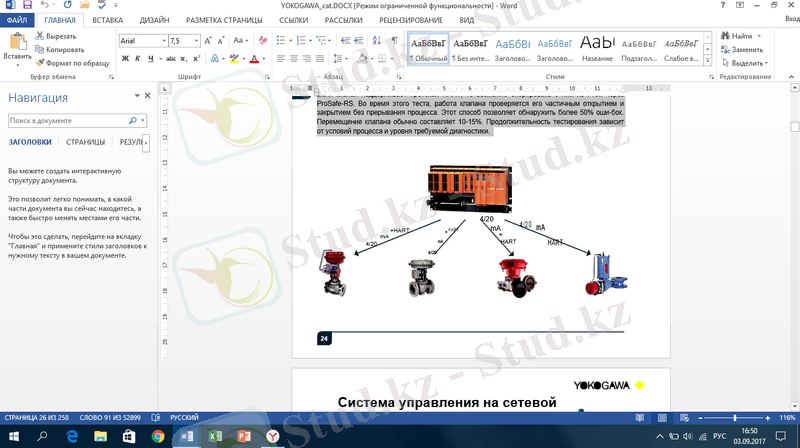The image size is (800, 448).
Task: Expand the styles gallery with the More arrow
Action: (709, 60)
